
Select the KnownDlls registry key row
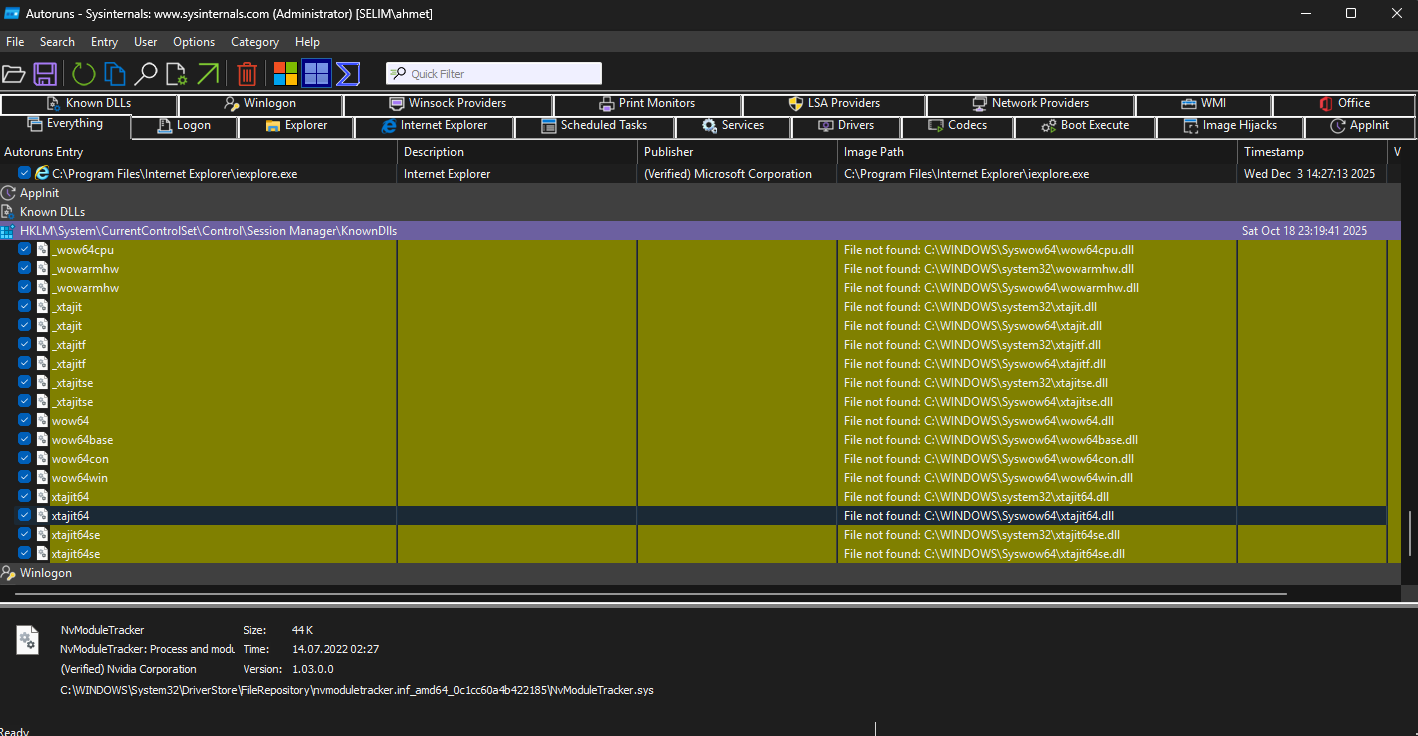click(x=208, y=231)
